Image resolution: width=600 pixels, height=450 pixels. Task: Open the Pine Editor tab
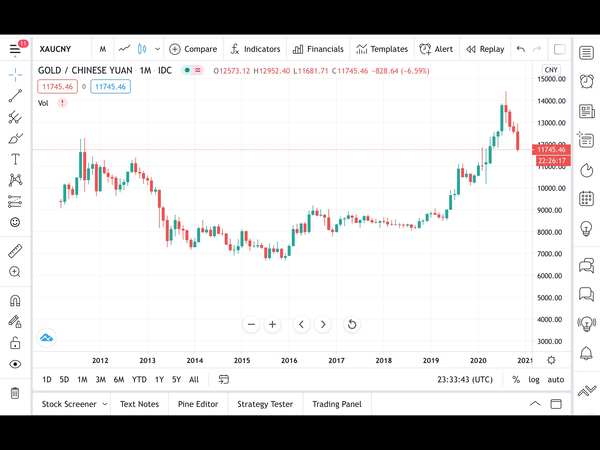click(198, 404)
